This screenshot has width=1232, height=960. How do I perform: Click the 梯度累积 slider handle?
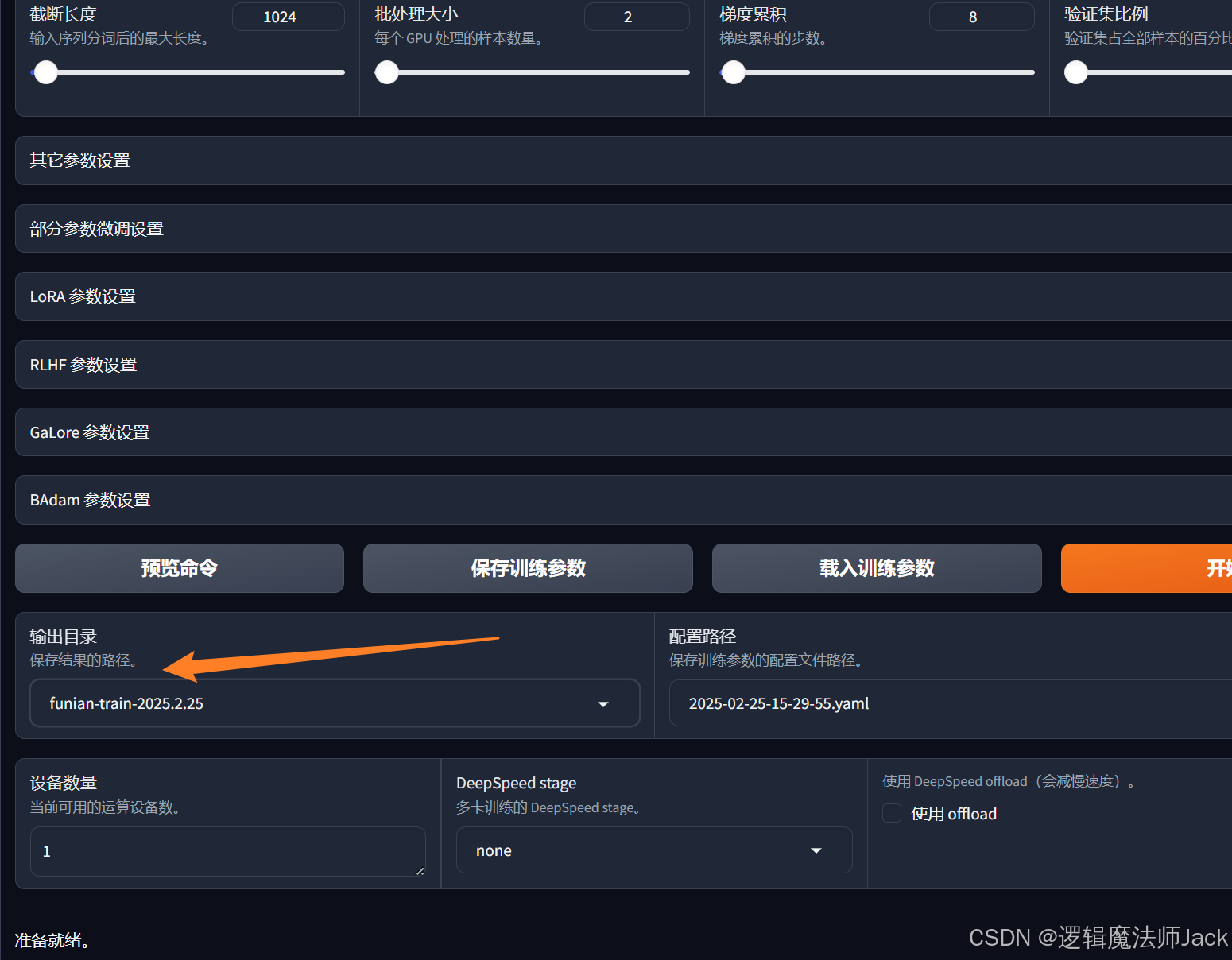pos(734,72)
